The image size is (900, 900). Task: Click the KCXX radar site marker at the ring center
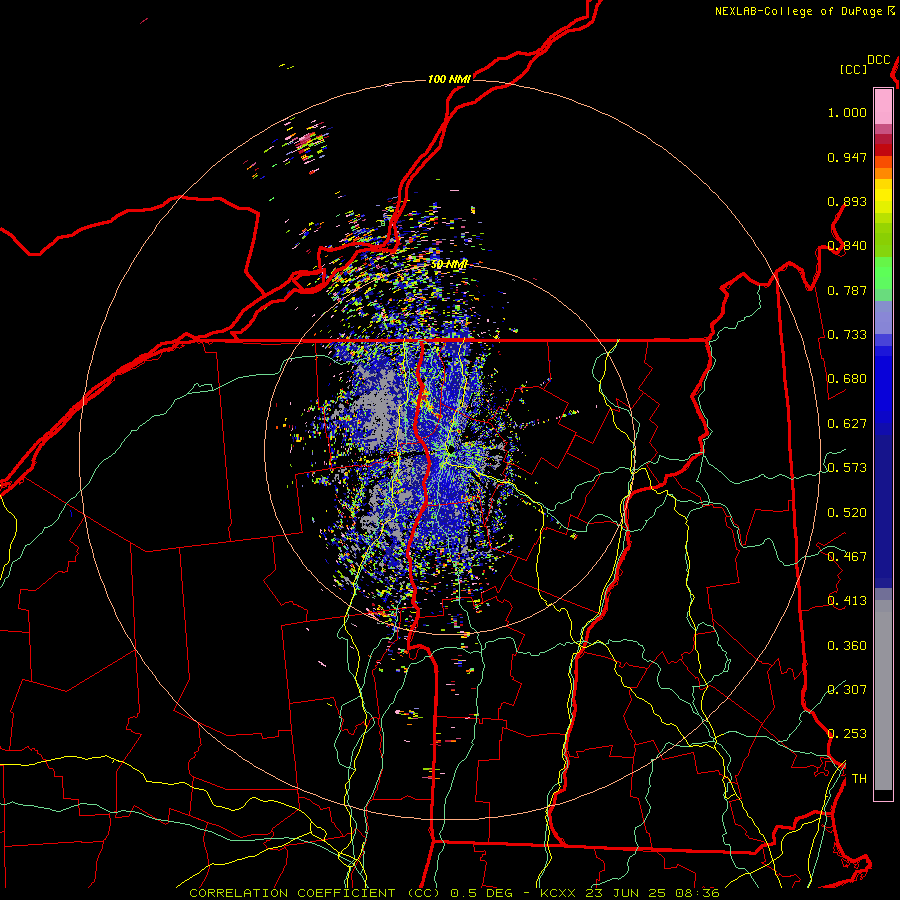pyautogui.click(x=451, y=448)
